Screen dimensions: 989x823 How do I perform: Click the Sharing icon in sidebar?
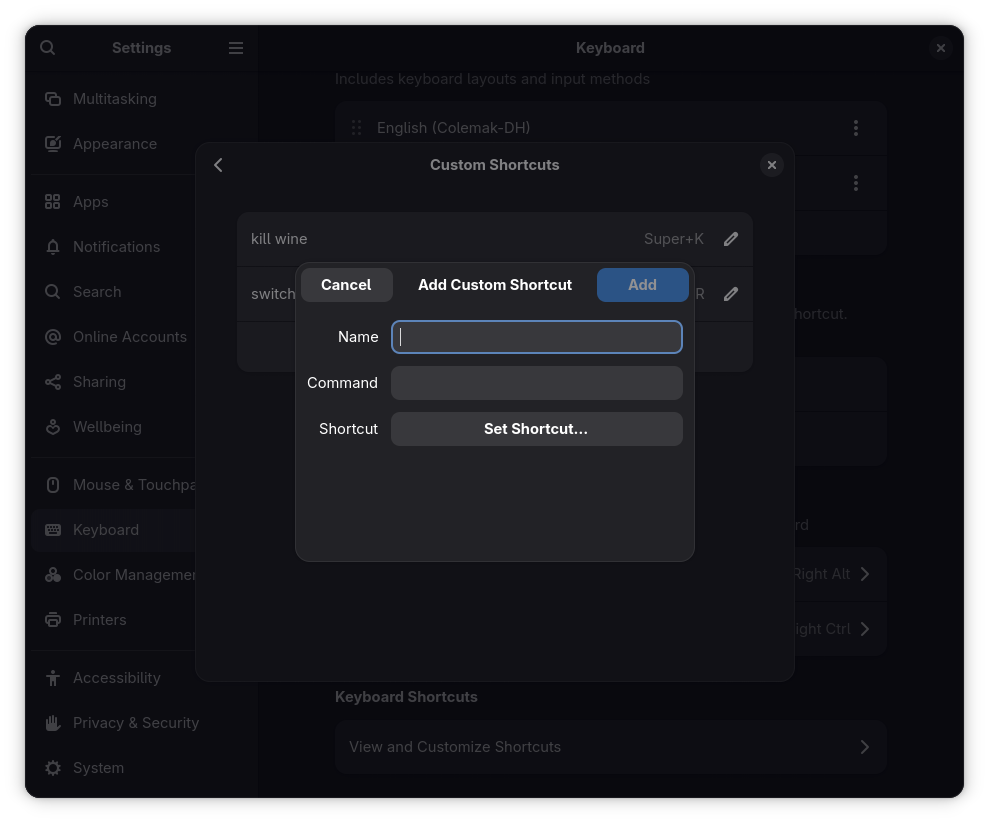coord(53,382)
